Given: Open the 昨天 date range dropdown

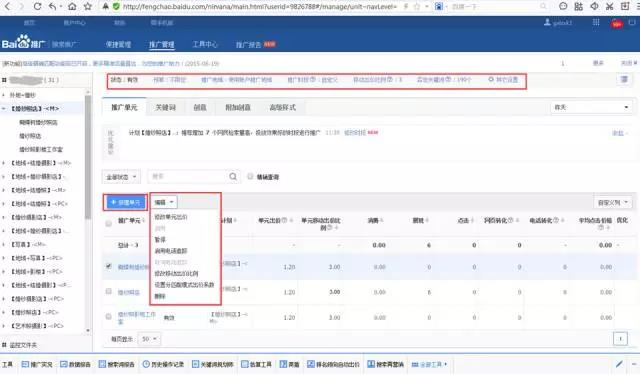Looking at the screenshot, I should 591,107.
